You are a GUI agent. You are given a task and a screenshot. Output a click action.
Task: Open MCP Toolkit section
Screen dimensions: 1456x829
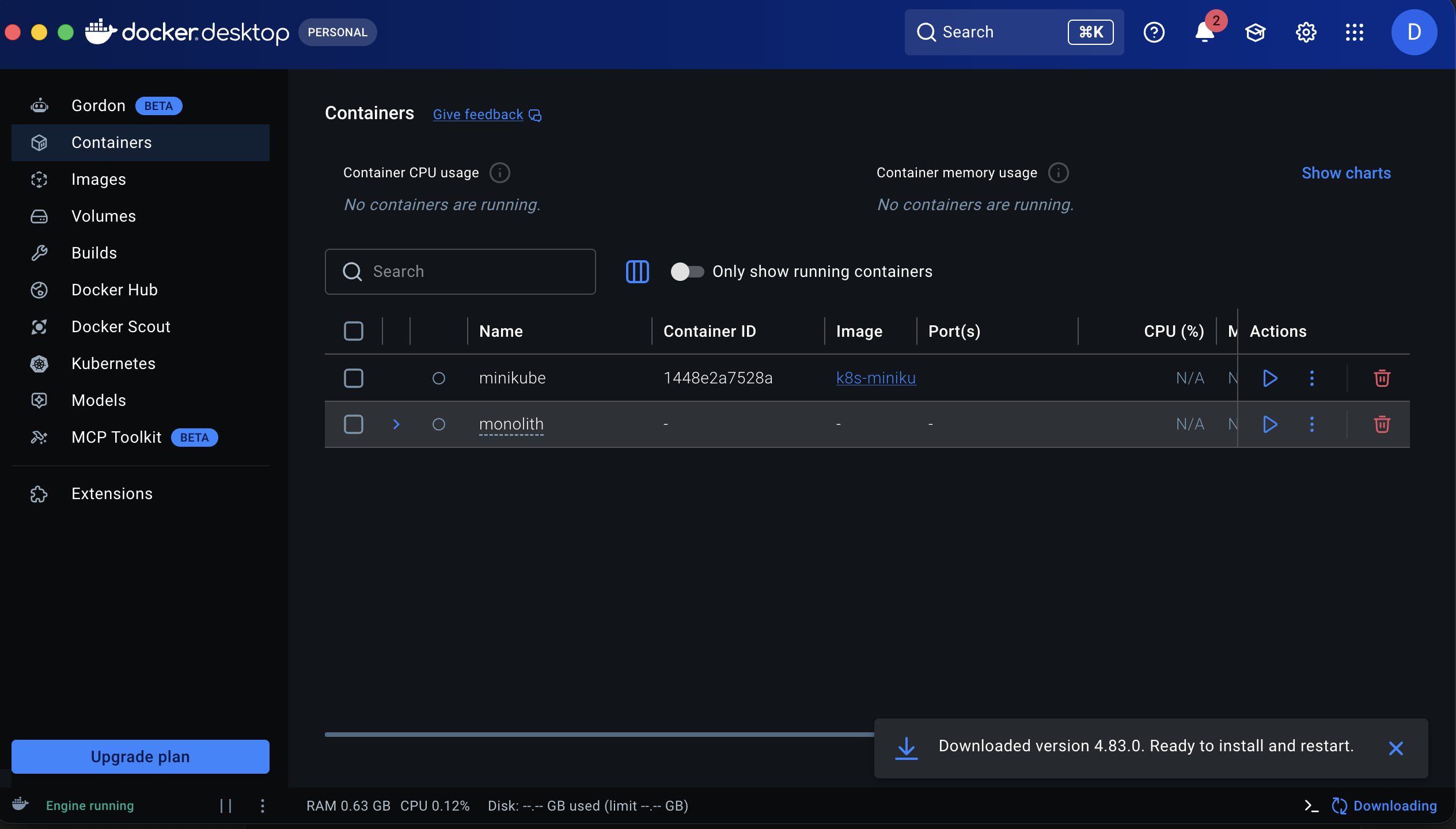tap(141, 438)
